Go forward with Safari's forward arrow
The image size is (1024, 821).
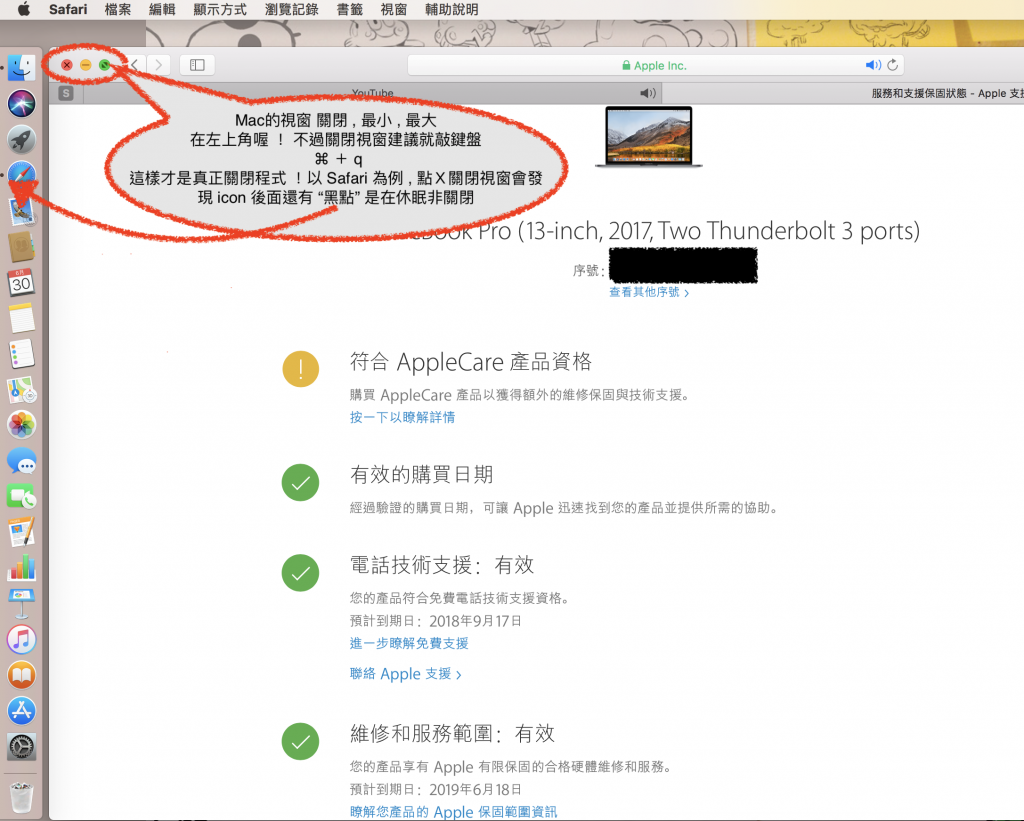(x=159, y=65)
